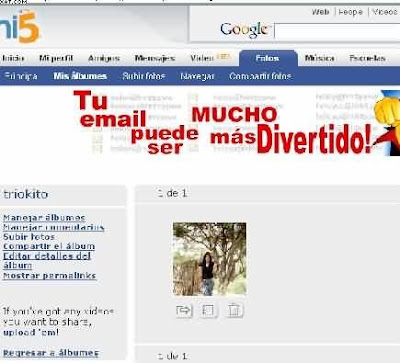
Task: Open the Mensajes tab
Action: pyautogui.click(x=155, y=58)
